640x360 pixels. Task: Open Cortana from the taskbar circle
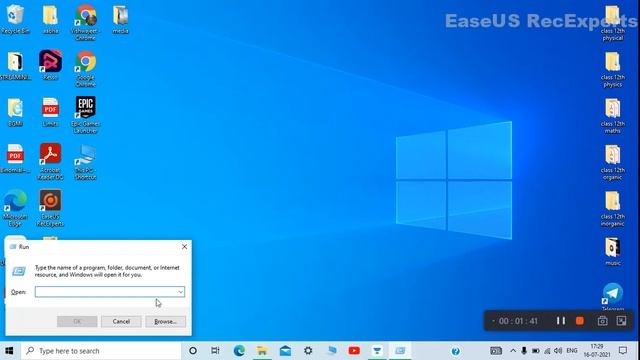193,351
